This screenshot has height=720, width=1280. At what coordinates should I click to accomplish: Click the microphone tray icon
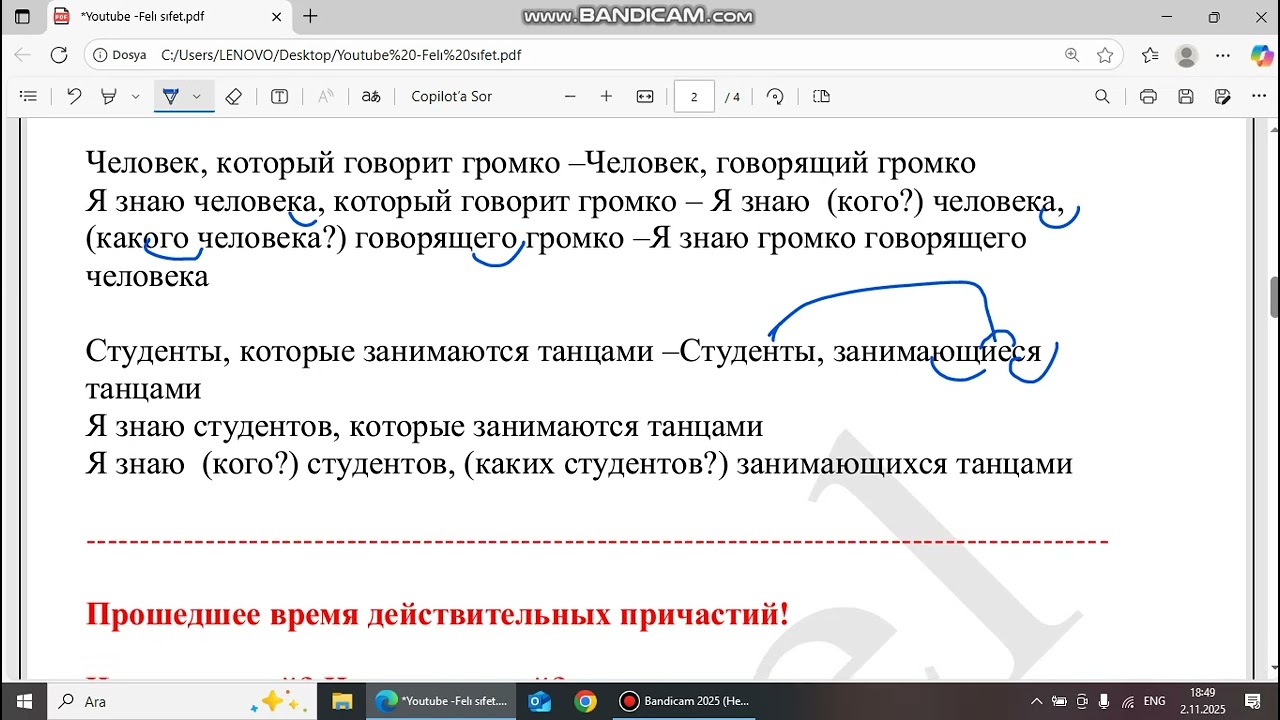[1104, 701]
